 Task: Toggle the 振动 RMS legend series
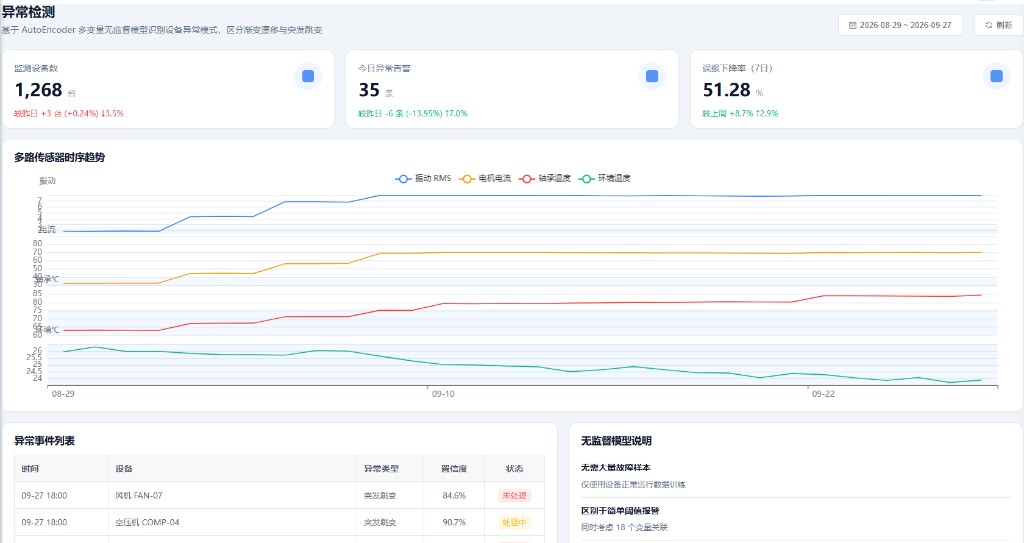[424, 178]
